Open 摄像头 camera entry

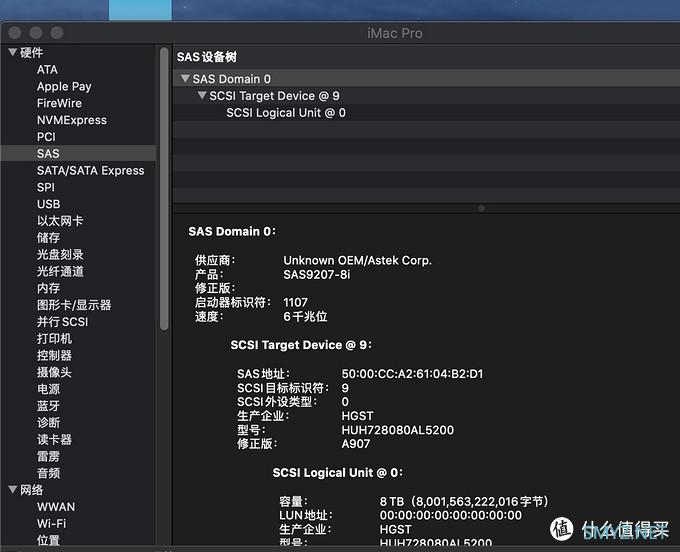[x=54, y=372]
